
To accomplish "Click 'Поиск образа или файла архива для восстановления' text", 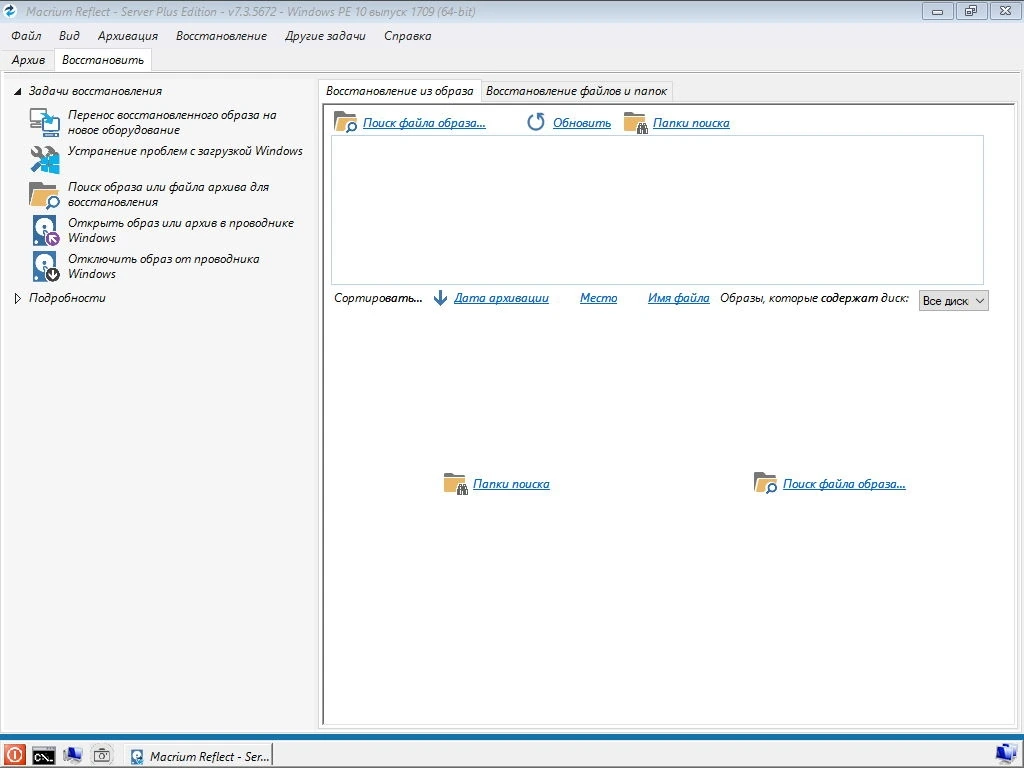I will [x=168, y=195].
